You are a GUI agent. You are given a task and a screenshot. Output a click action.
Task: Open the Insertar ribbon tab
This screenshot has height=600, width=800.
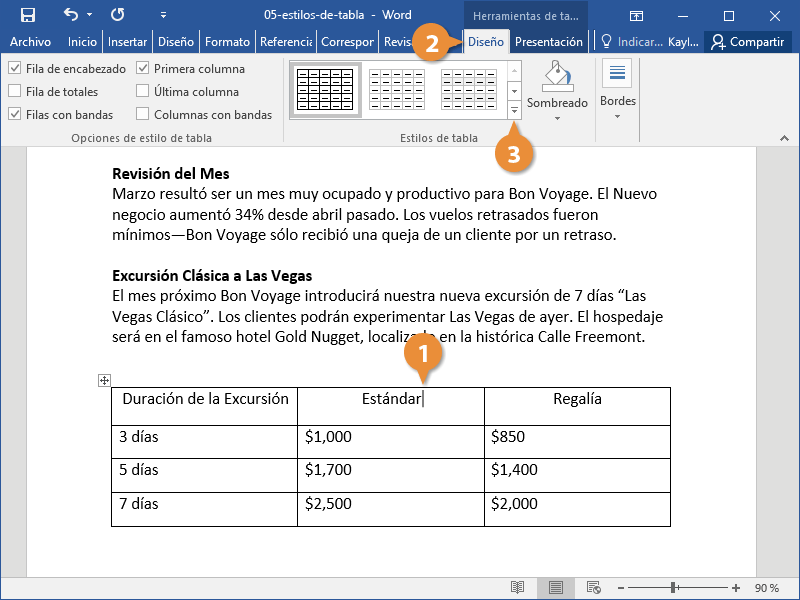tap(127, 42)
